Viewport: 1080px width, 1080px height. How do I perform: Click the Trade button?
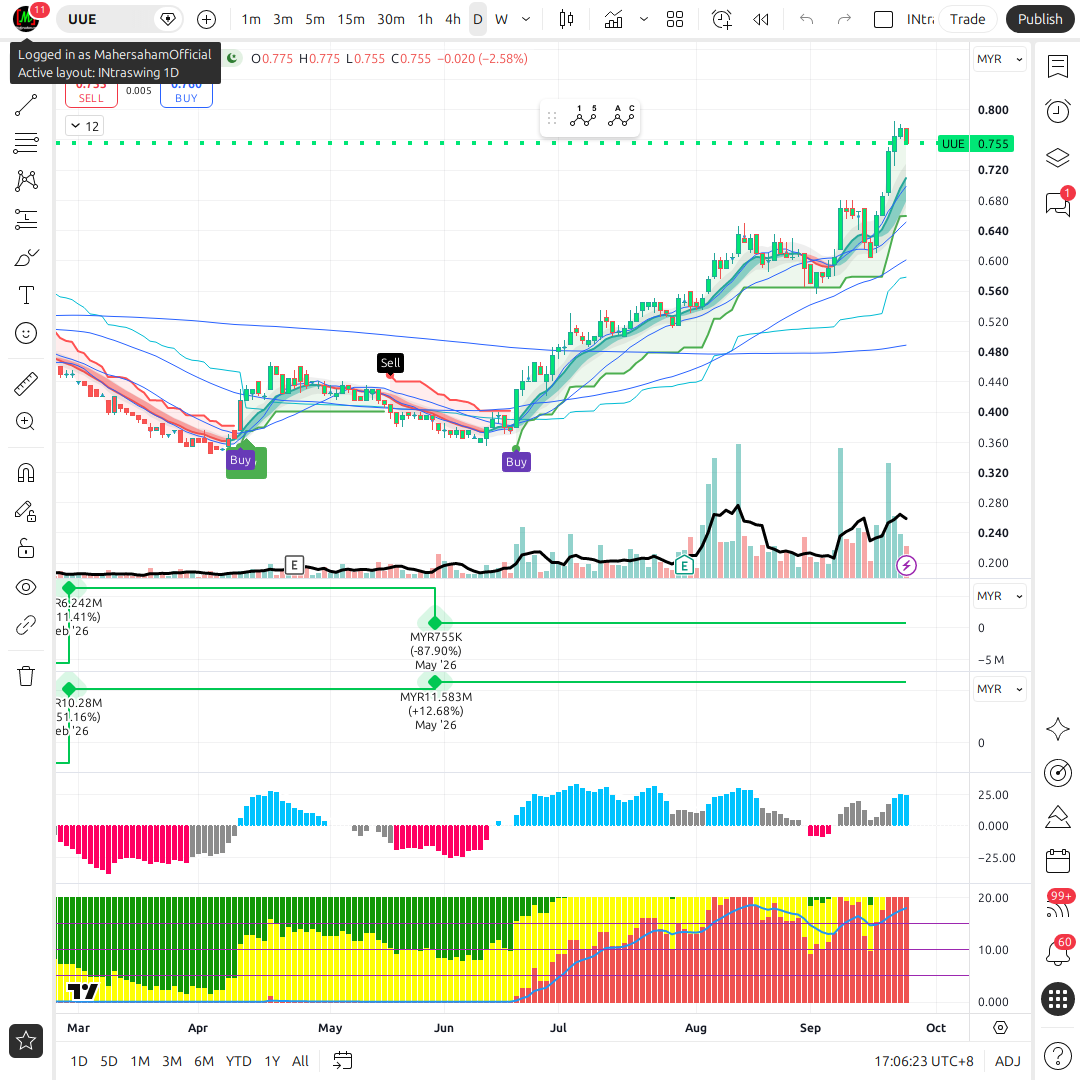[967, 19]
